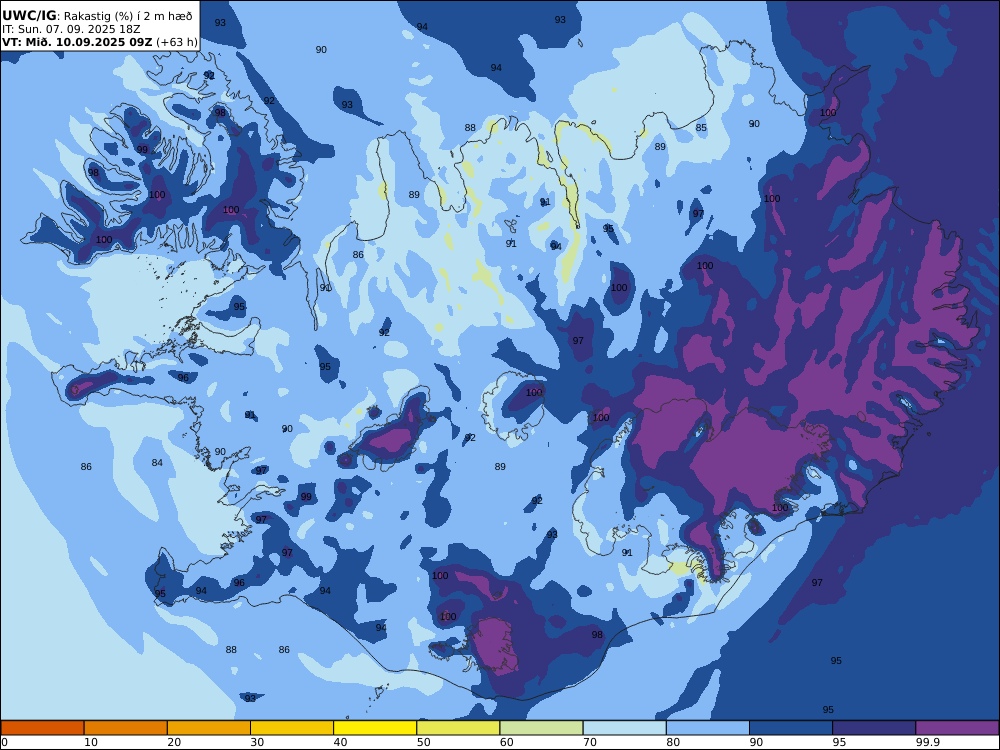This screenshot has width=1000, height=750.
Task: Click the dark orange 0–10 legend swatch
Action: [42, 728]
